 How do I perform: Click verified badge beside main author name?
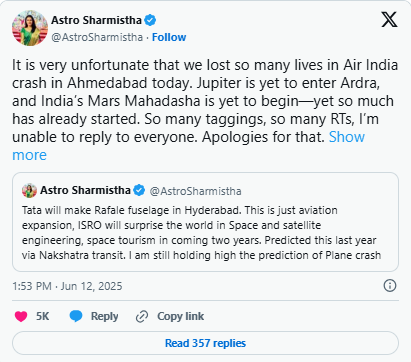point(150,20)
